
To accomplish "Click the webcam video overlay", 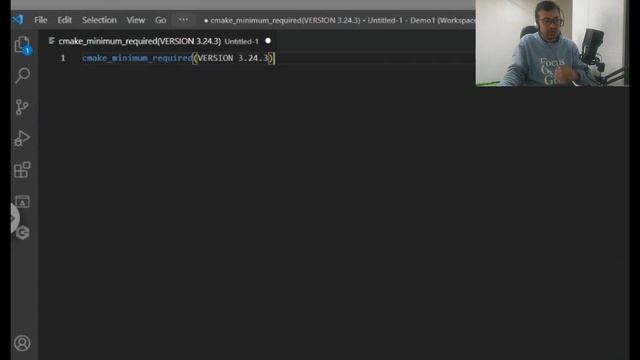I will [552, 43].
